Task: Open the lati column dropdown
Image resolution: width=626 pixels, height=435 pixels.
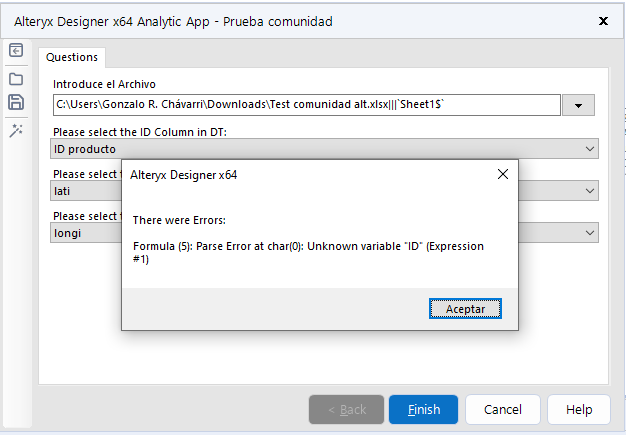Action: click(x=589, y=191)
